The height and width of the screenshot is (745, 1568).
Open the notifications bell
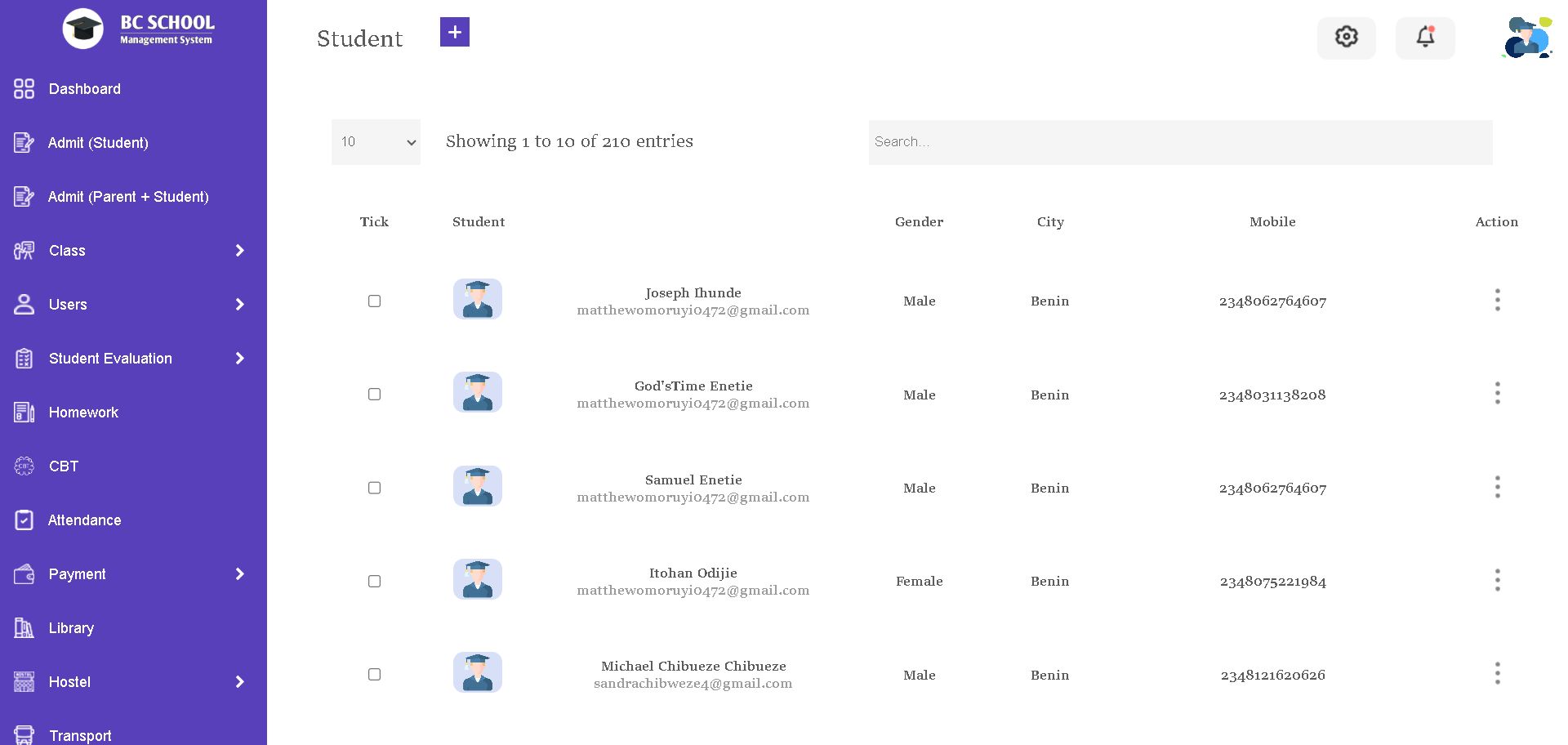(x=1425, y=37)
